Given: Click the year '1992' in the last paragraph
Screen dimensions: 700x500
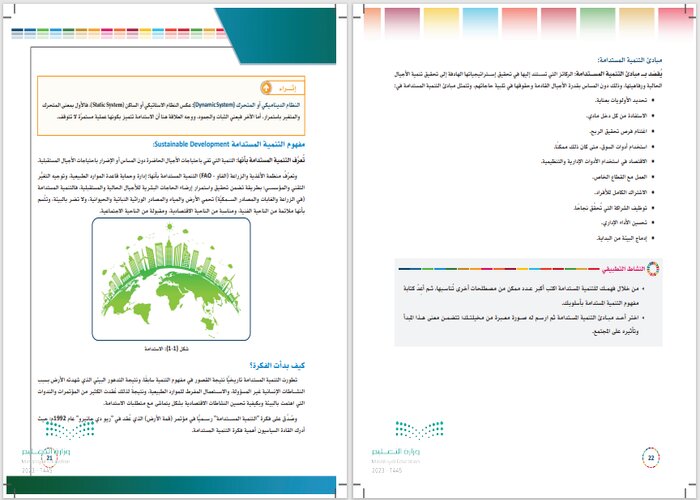Looking at the screenshot, I should pyautogui.click(x=60, y=419).
